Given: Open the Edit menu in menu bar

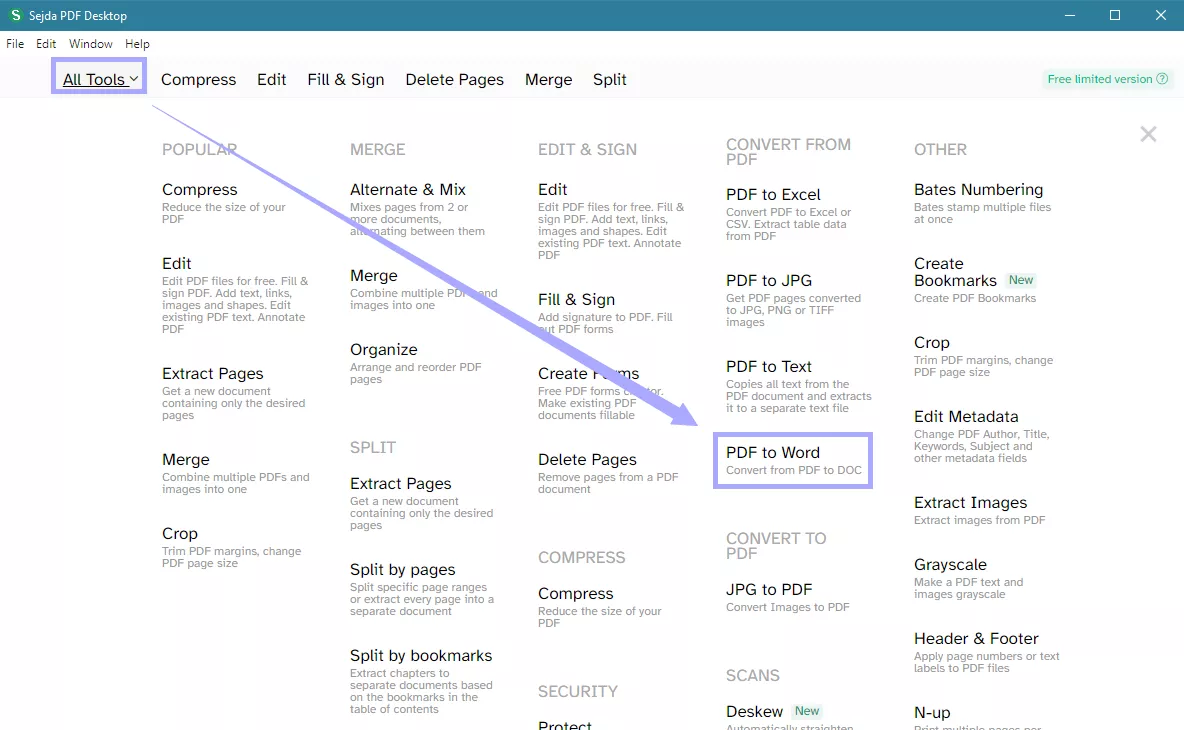Looking at the screenshot, I should coord(46,44).
